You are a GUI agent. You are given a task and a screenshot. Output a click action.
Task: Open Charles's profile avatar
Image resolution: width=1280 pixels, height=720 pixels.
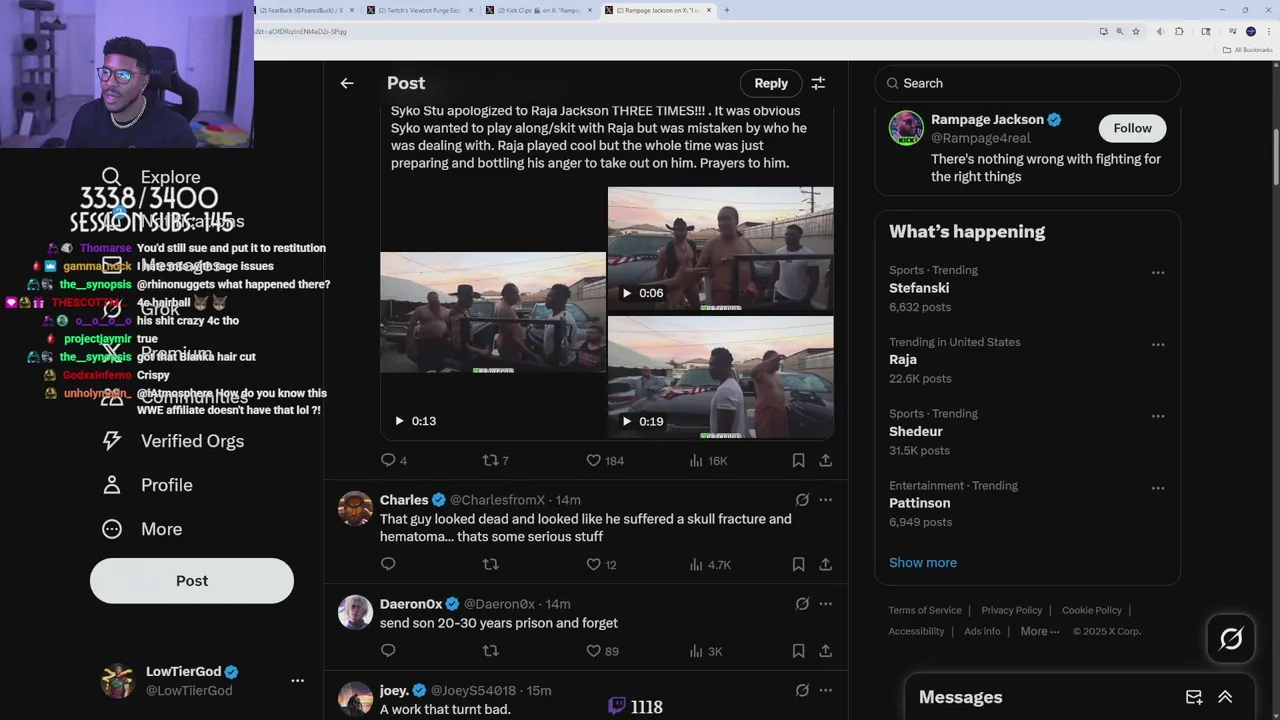(355, 508)
